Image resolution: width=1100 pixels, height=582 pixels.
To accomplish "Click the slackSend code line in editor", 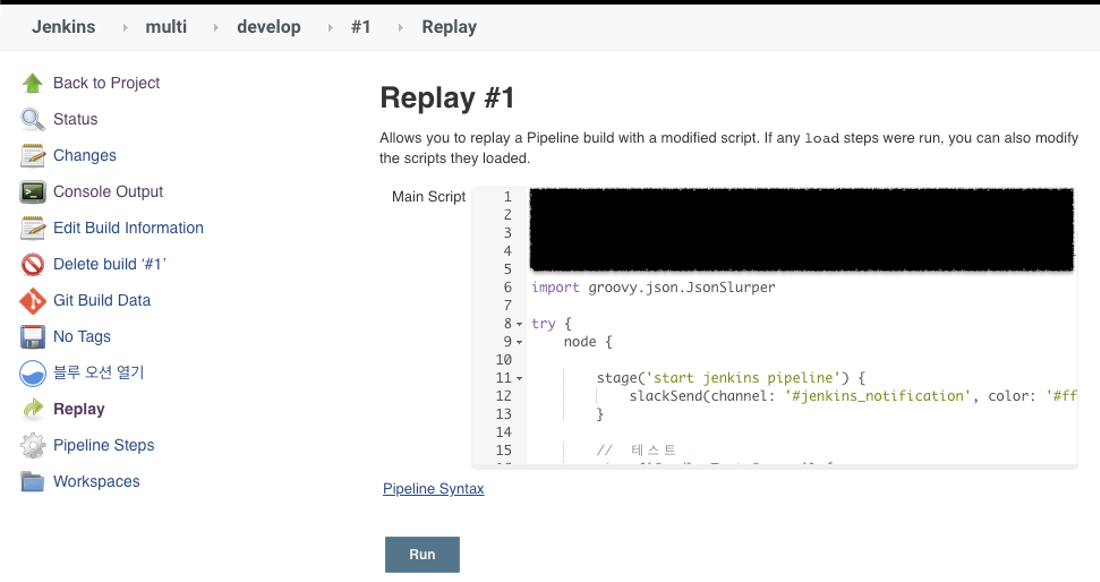I will point(853,396).
